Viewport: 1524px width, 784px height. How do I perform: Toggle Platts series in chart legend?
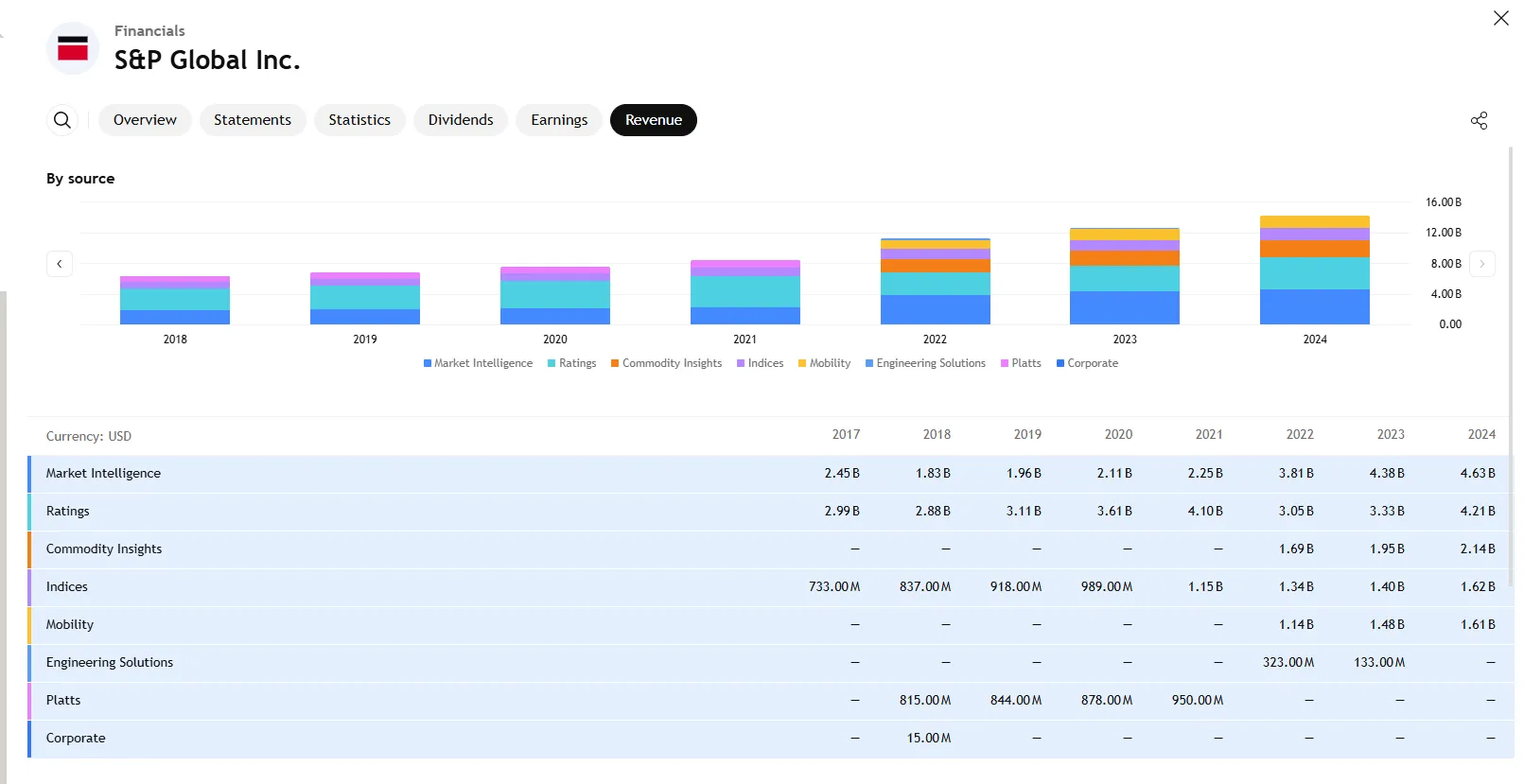(1021, 363)
